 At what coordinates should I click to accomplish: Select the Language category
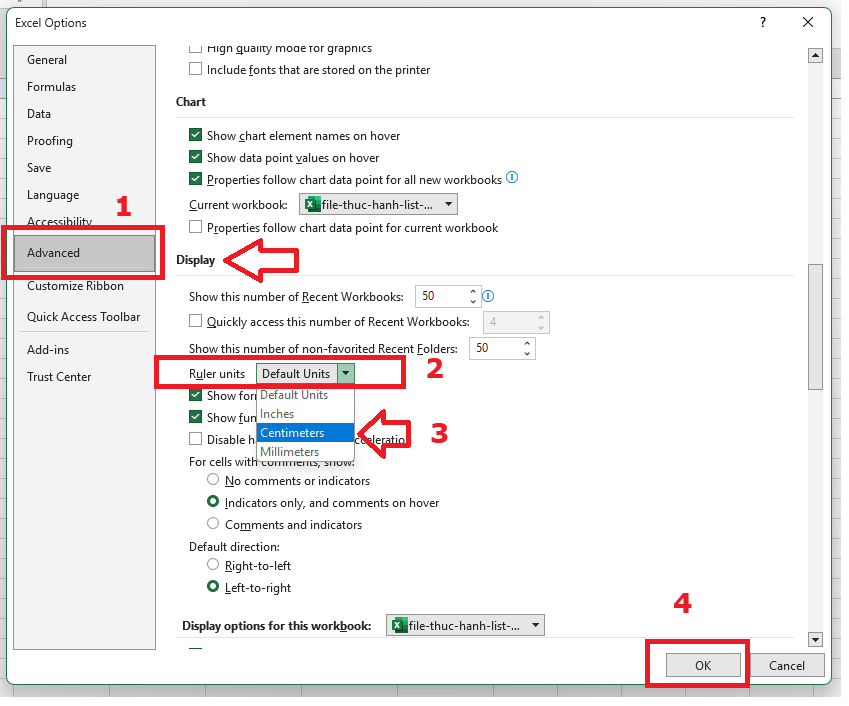tap(53, 195)
